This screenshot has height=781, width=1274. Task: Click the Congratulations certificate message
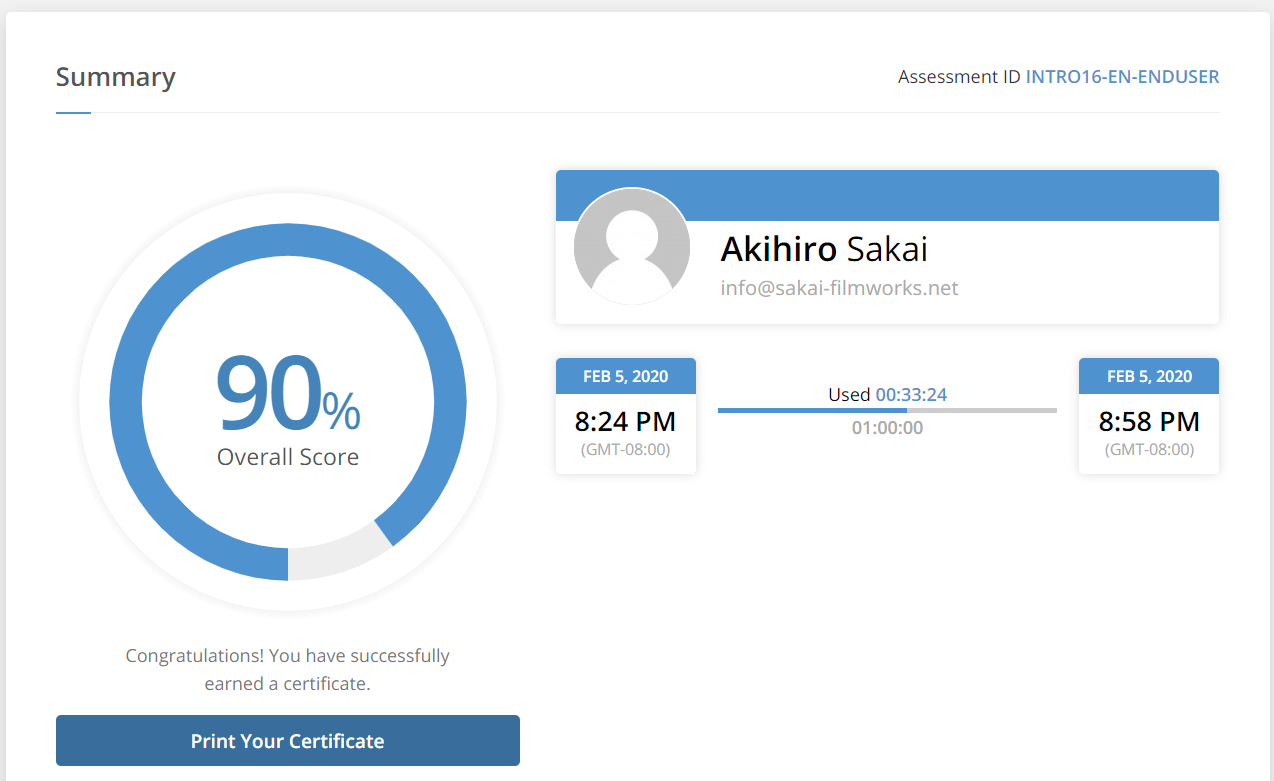click(287, 670)
